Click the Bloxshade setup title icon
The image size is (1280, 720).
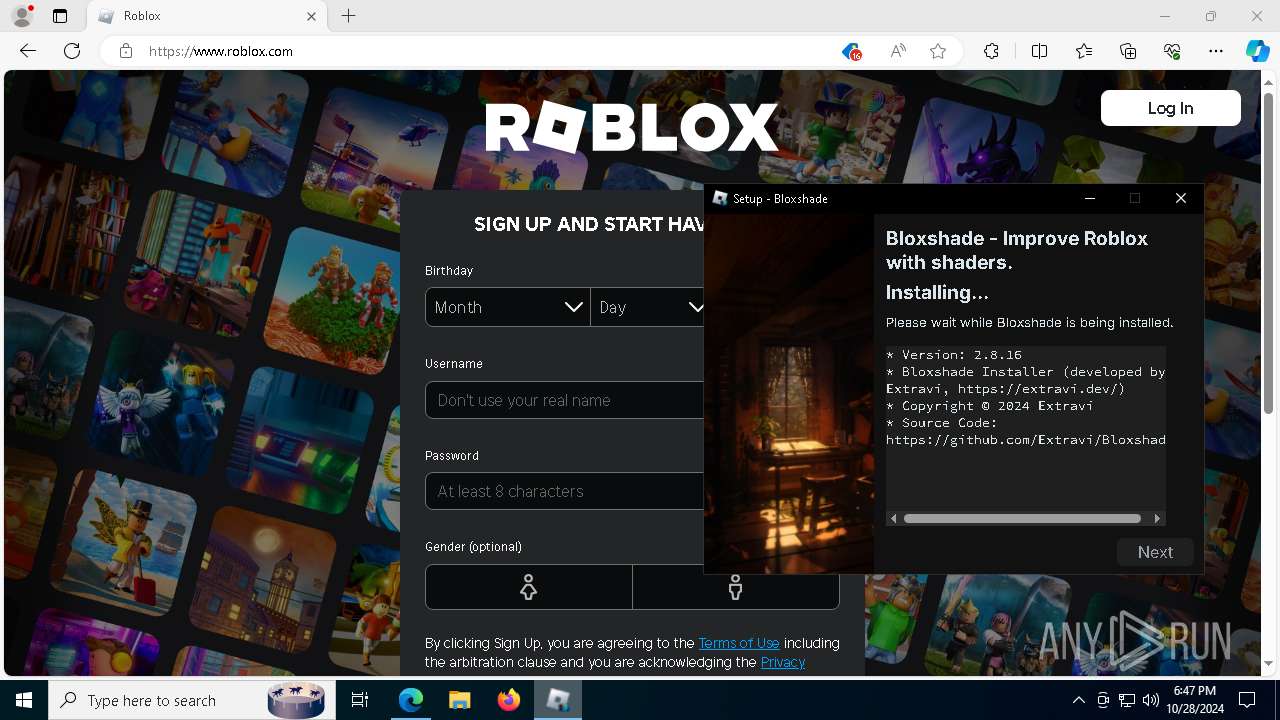point(720,198)
